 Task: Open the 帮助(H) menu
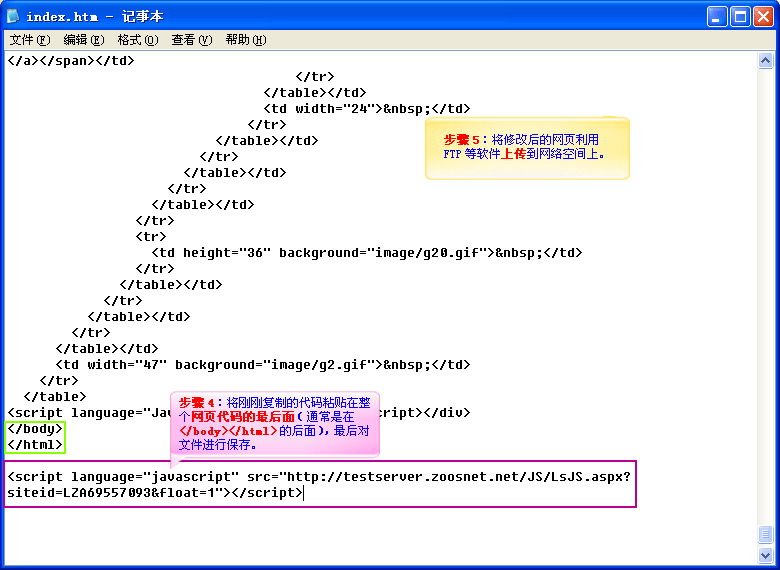[x=245, y=40]
